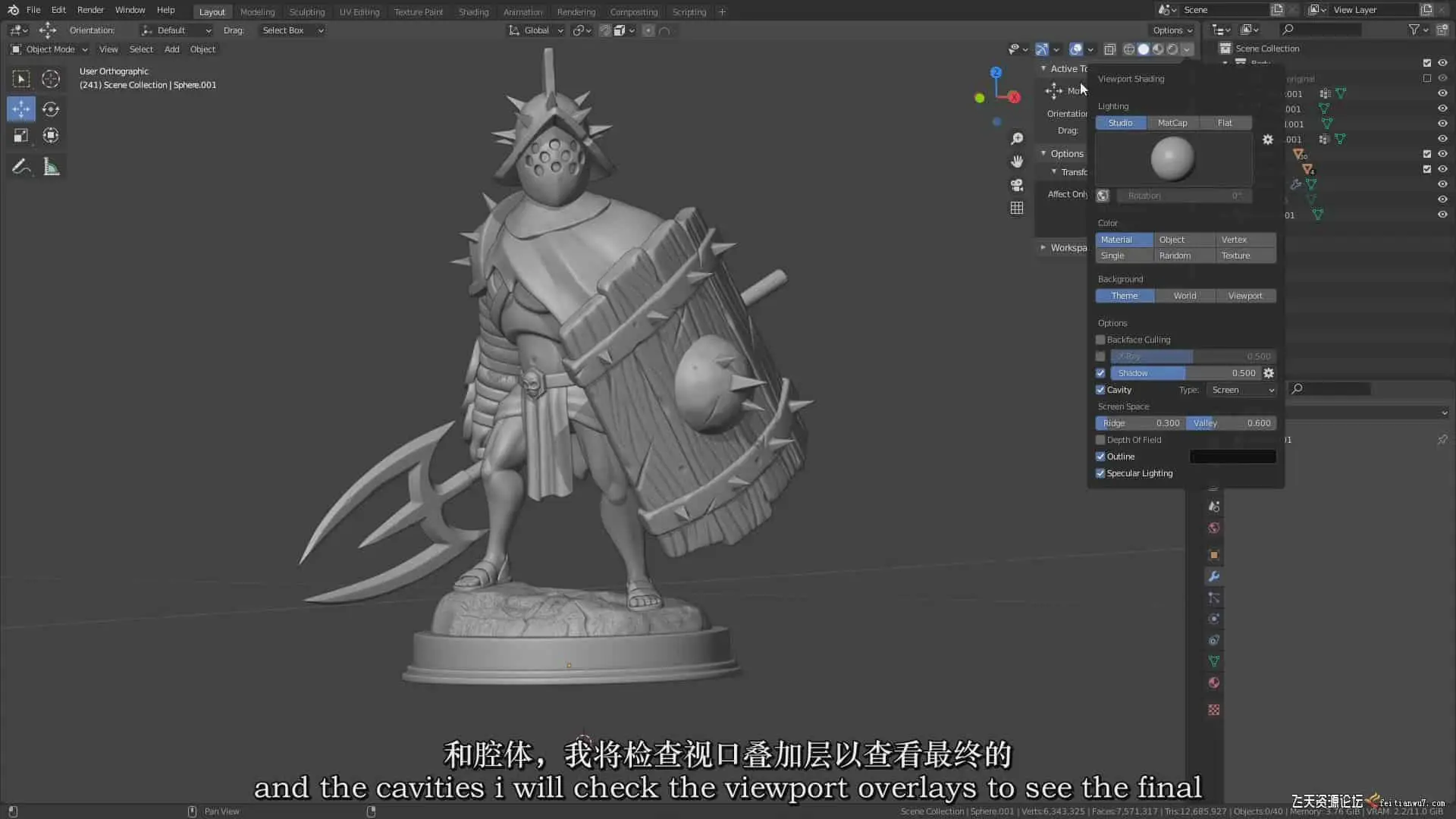
Task: Switch to orthographic grid view icon
Action: (x=1017, y=208)
